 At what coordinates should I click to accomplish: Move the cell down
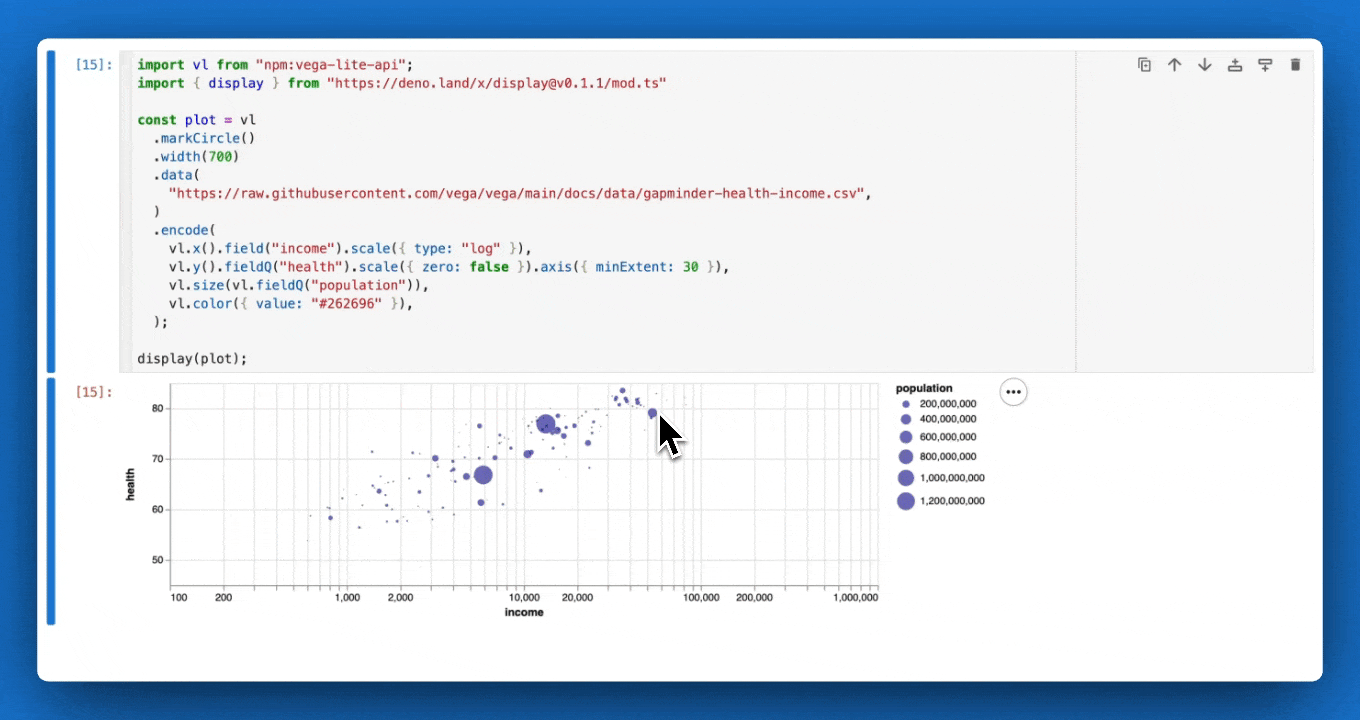tap(1204, 64)
